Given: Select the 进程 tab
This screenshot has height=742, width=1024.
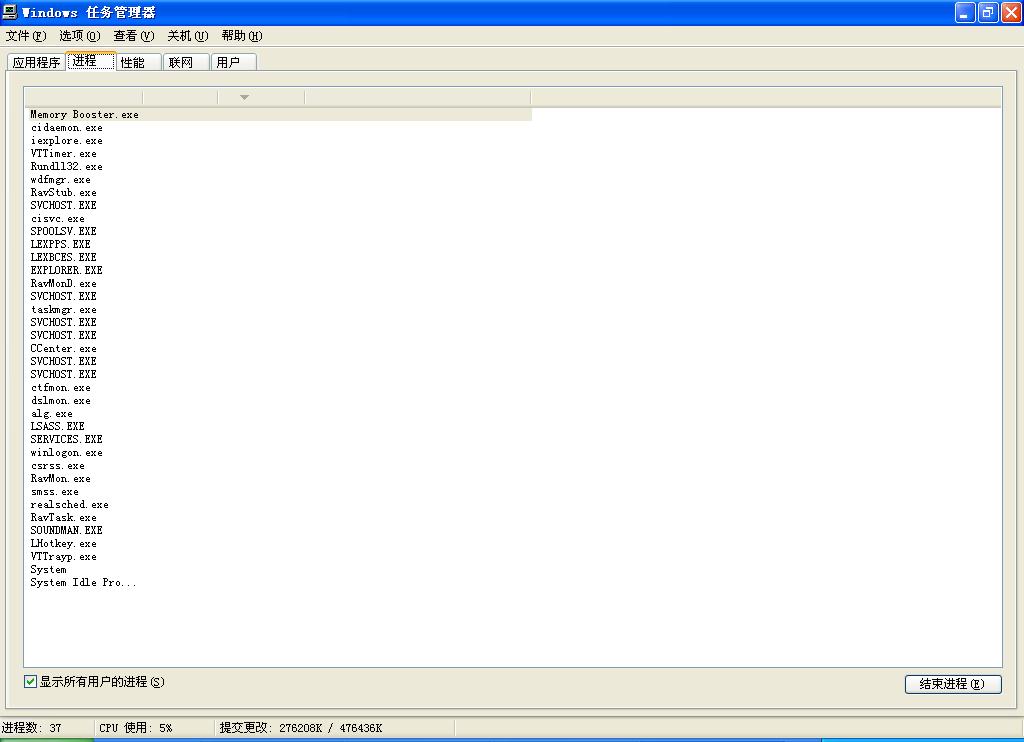Looking at the screenshot, I should (91, 61).
